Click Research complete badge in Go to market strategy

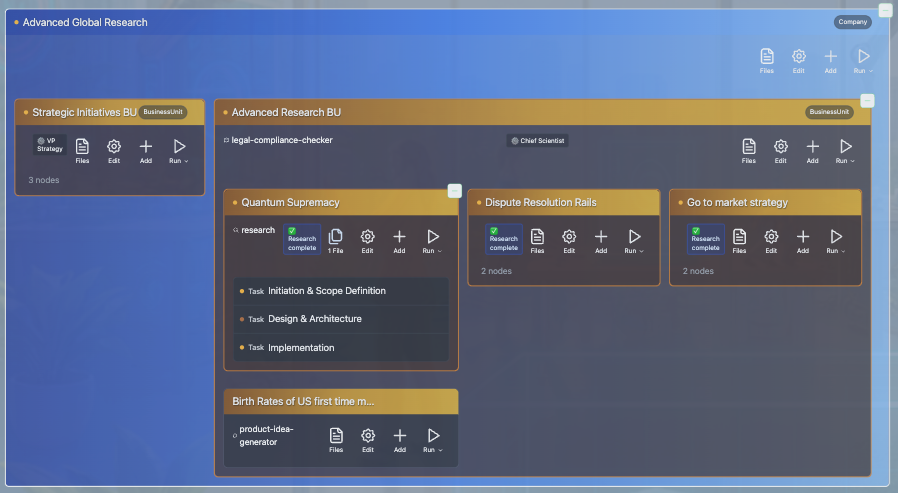705,239
